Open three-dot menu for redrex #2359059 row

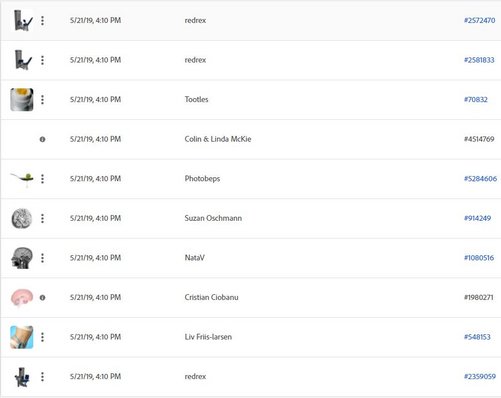[x=42, y=377]
